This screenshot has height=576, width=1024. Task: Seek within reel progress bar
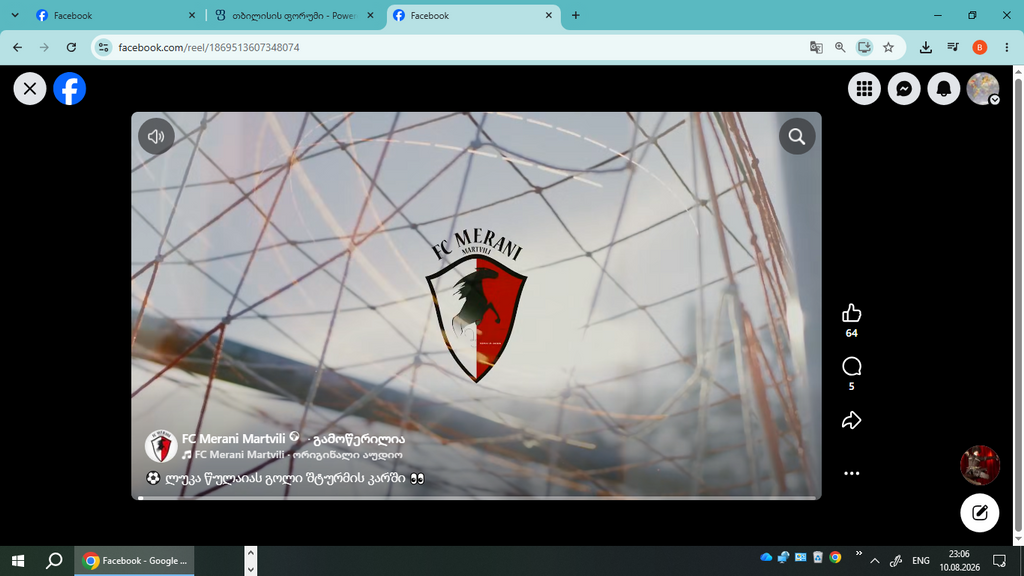point(477,498)
